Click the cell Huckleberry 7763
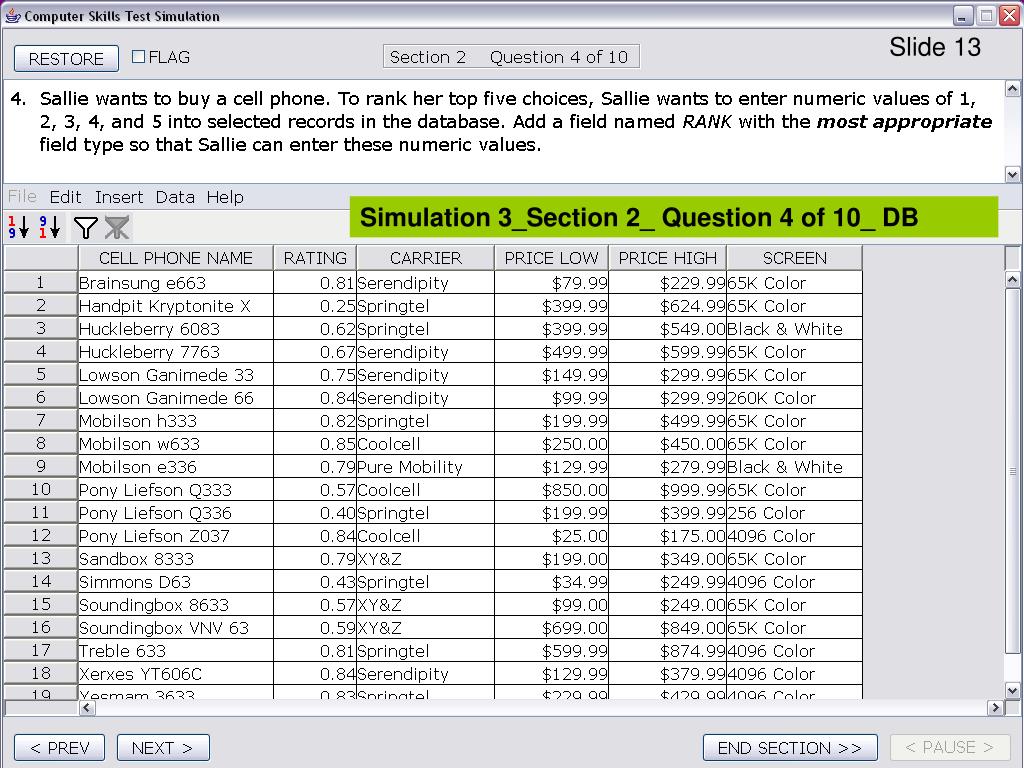Viewport: 1024px width, 768px height. (176, 351)
